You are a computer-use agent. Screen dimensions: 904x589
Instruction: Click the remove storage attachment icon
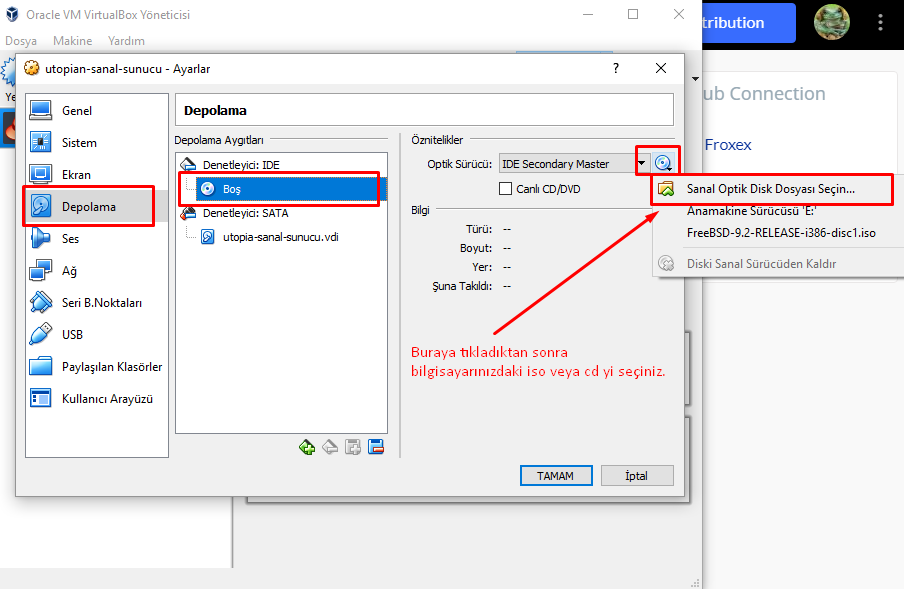click(x=376, y=447)
